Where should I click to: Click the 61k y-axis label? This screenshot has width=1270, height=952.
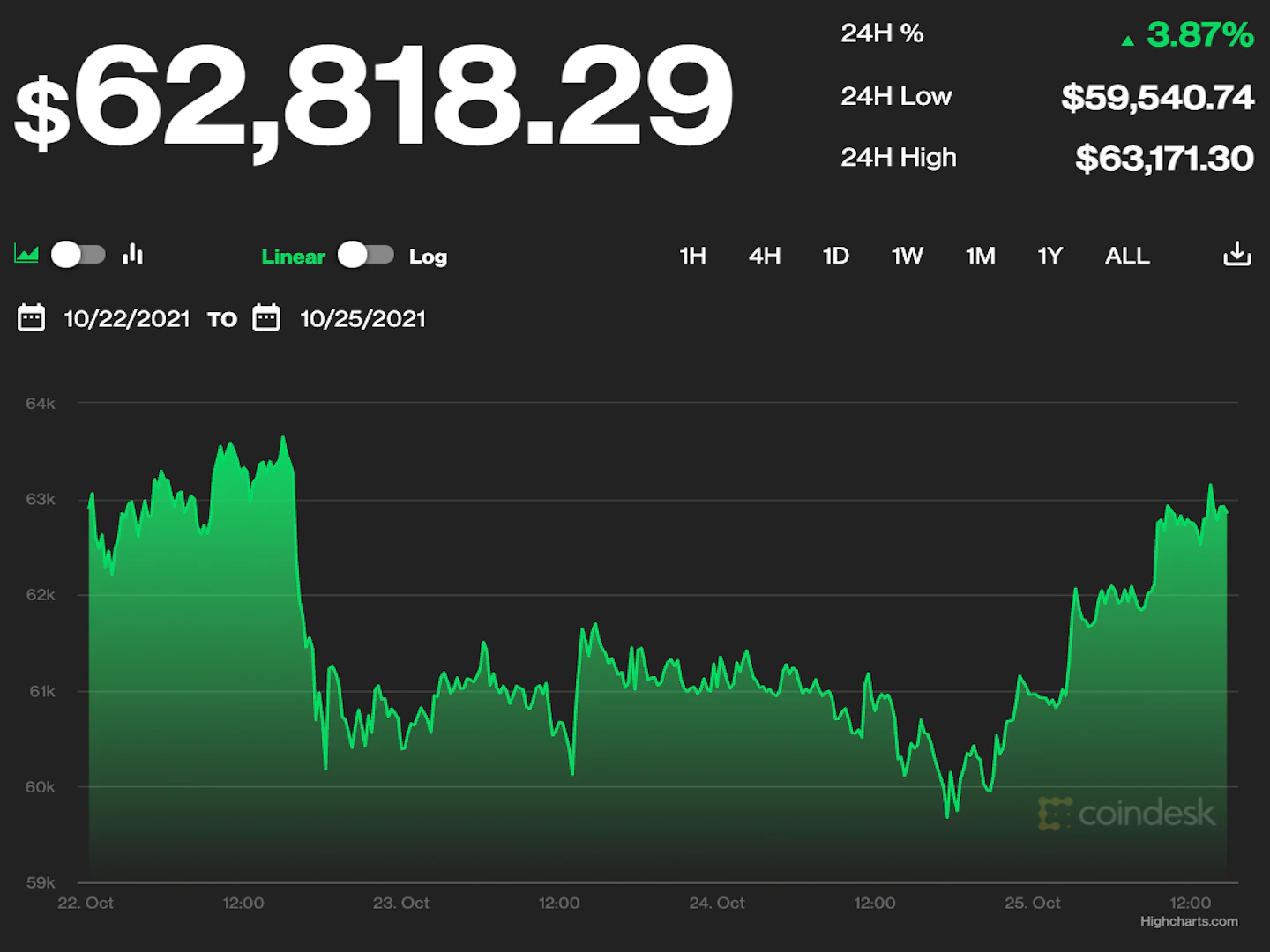[x=41, y=691]
